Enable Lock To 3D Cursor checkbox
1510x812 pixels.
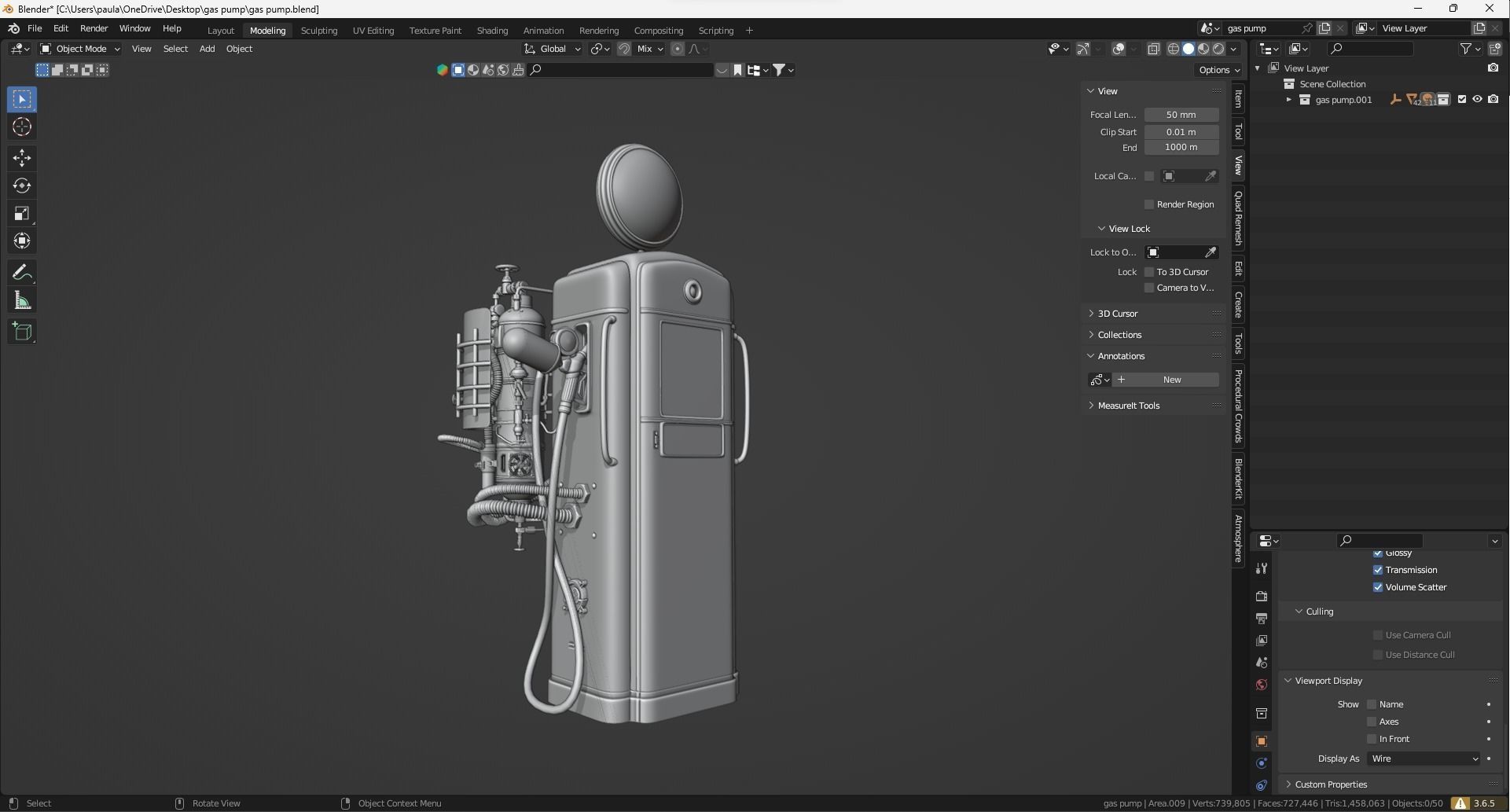tap(1149, 272)
